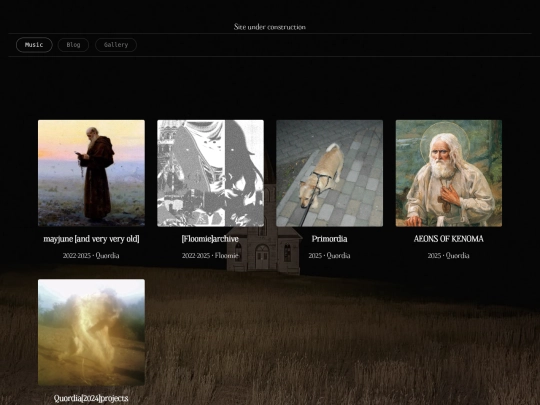Click '2025 • Quordia' under AEONS OF KENOMA
Viewport: 540px width, 405px height.
click(449, 256)
